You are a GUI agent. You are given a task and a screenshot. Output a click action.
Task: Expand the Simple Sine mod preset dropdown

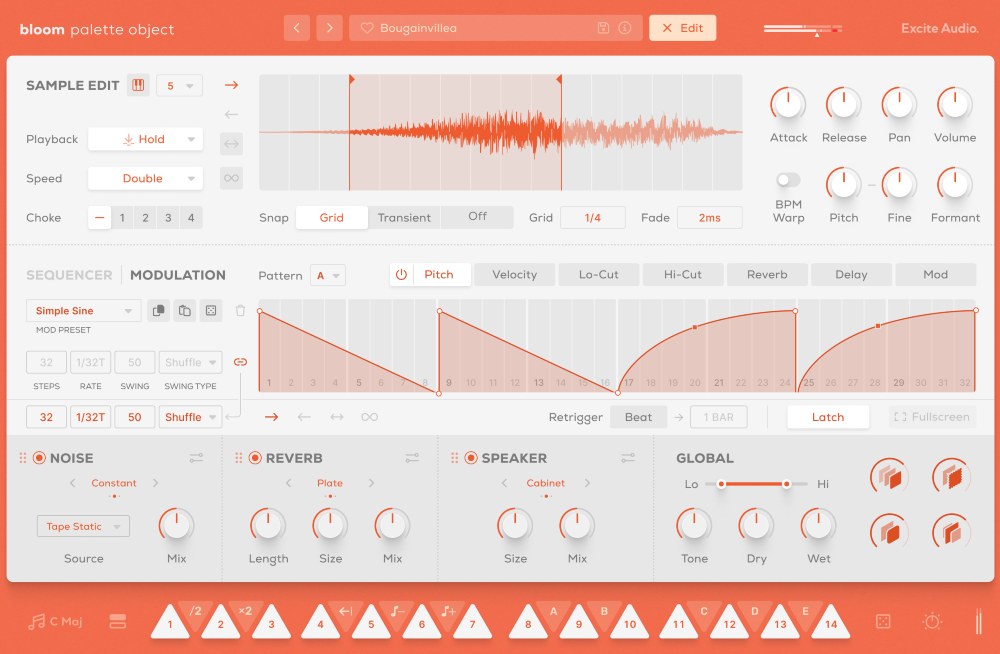point(82,311)
